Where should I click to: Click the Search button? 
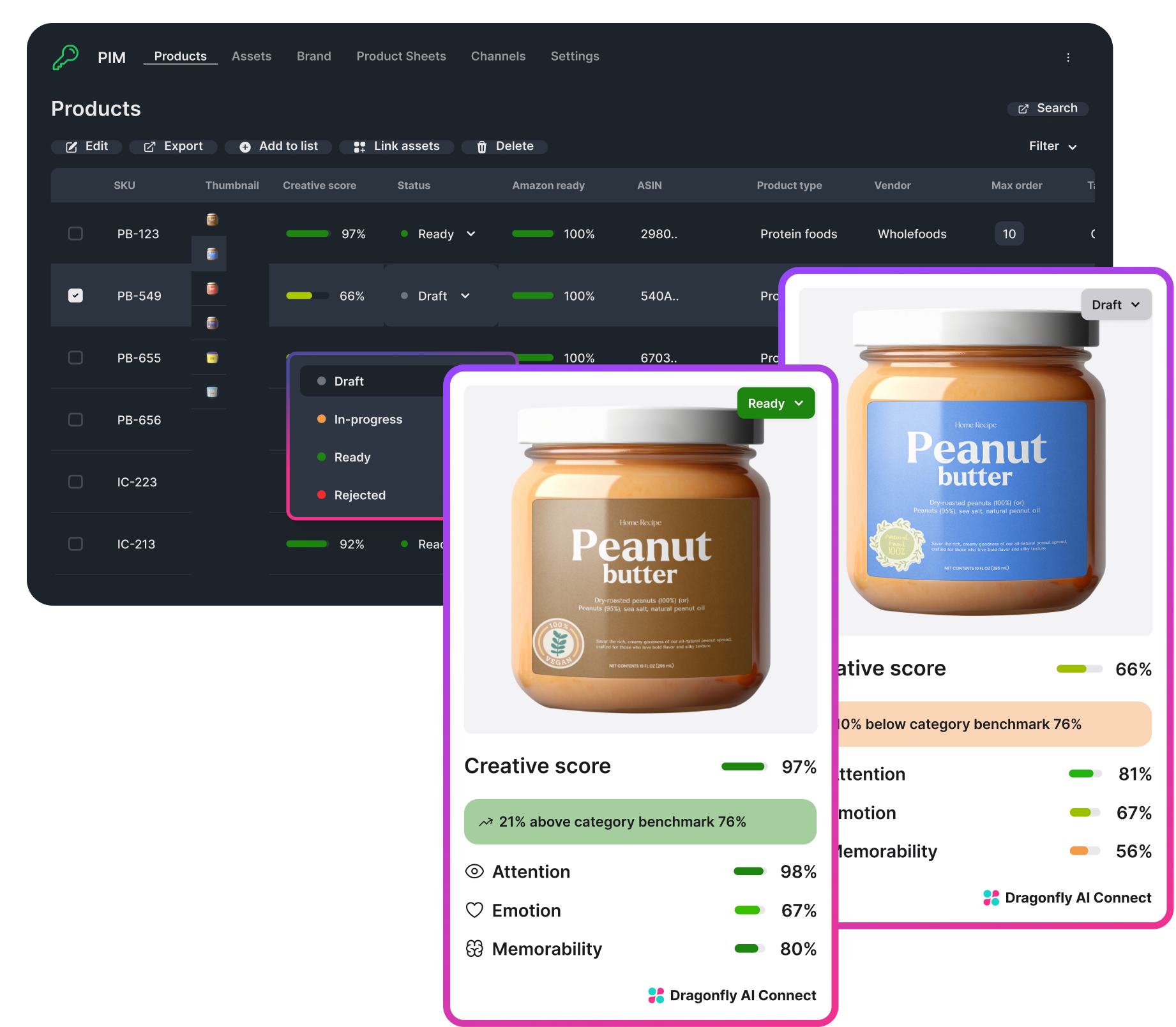point(1048,109)
